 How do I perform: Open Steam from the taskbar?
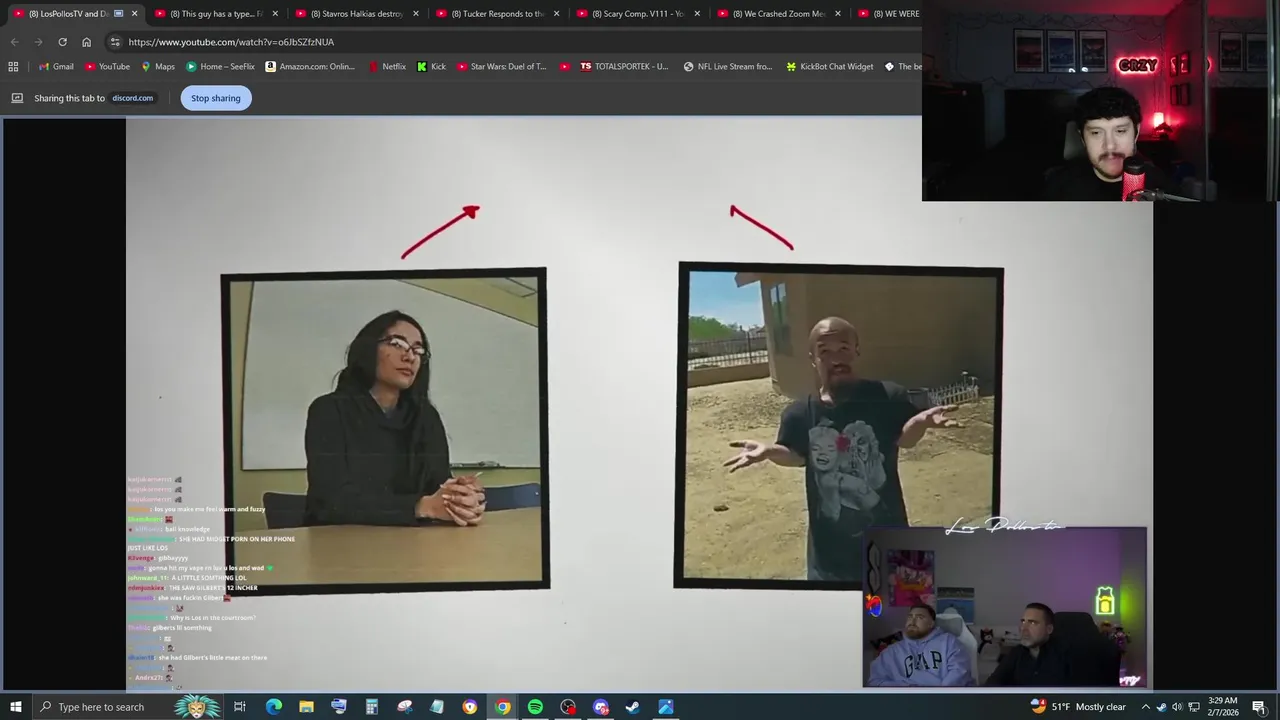(x=632, y=707)
